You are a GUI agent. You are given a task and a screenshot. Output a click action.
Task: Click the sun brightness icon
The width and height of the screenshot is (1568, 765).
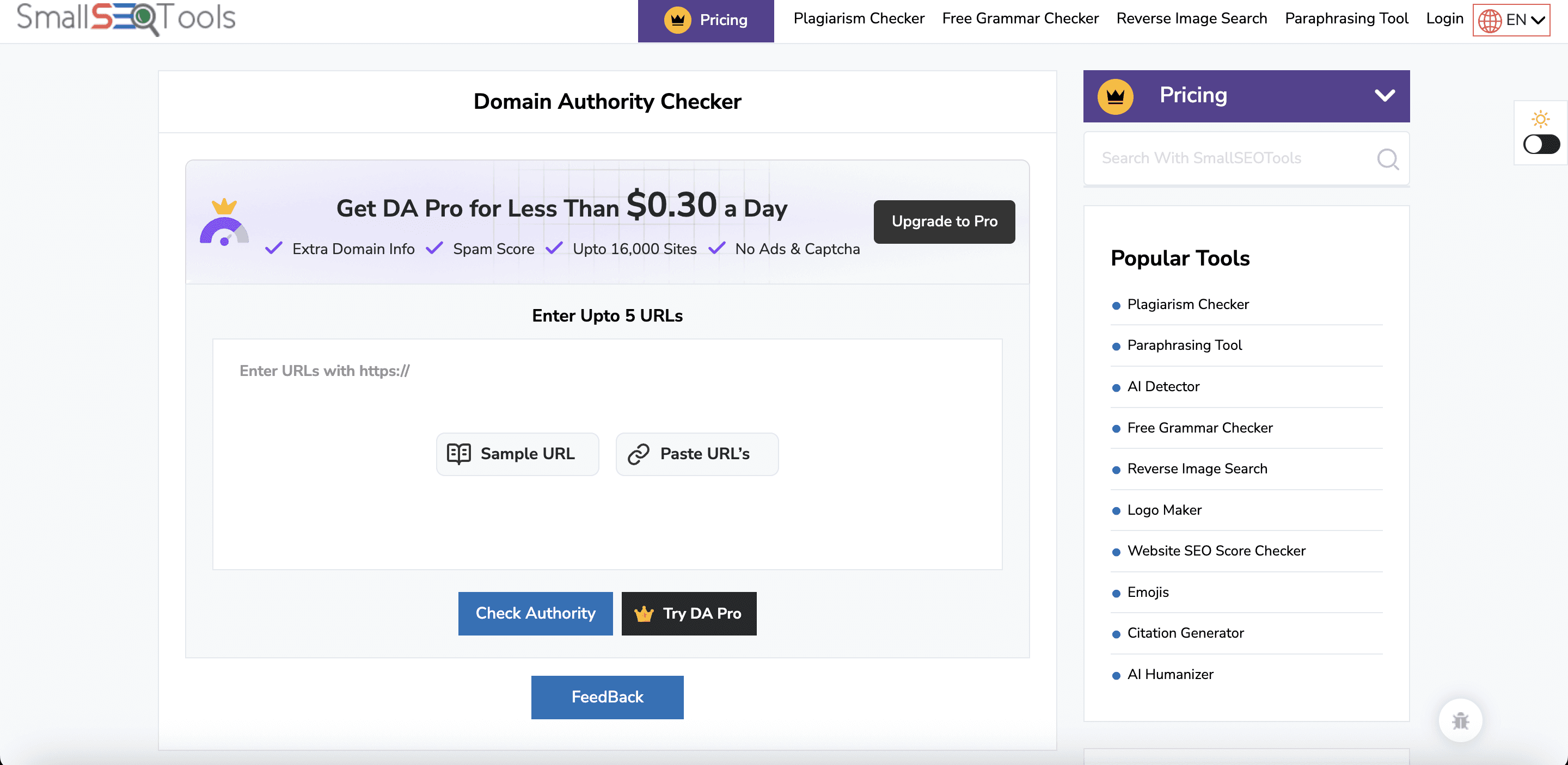(x=1540, y=119)
